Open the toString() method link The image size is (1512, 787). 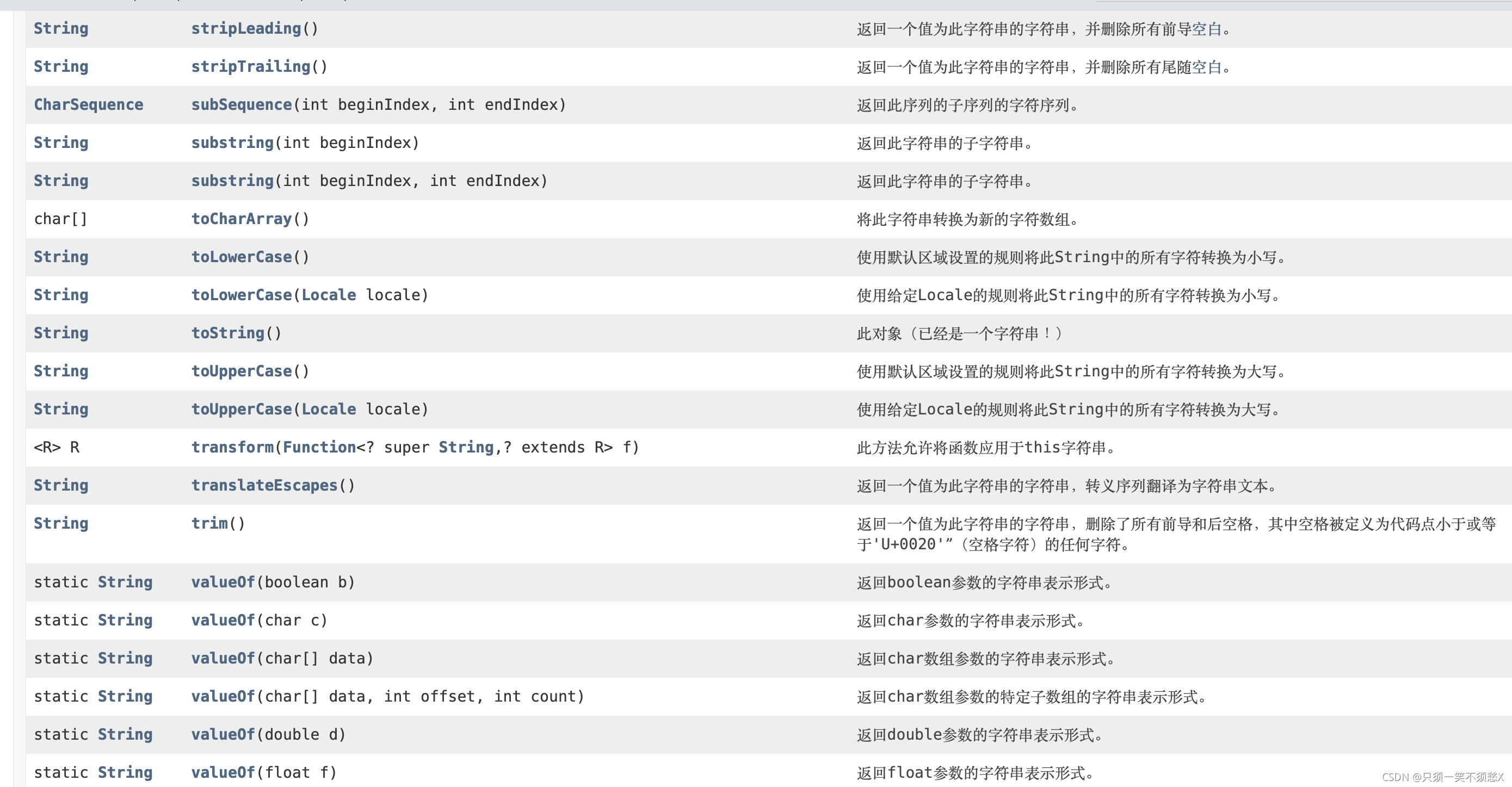228,333
